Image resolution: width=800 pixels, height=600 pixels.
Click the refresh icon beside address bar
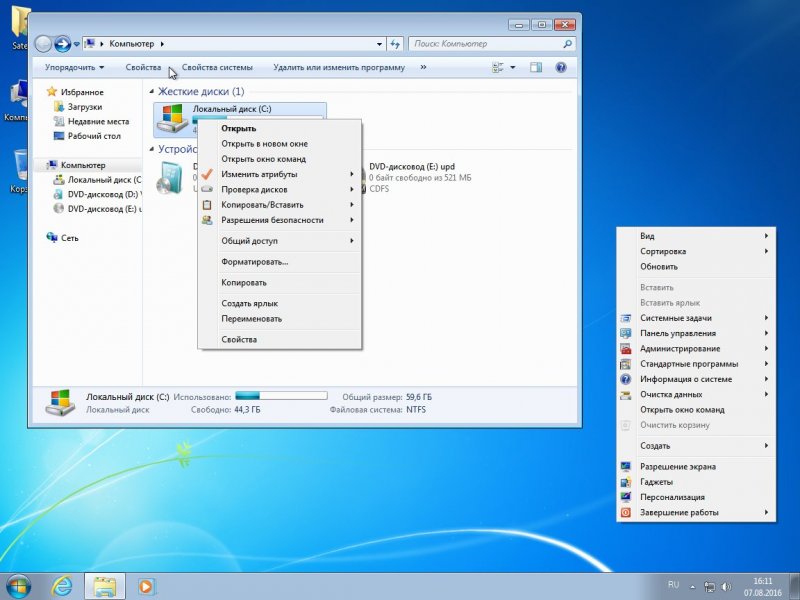pos(395,44)
